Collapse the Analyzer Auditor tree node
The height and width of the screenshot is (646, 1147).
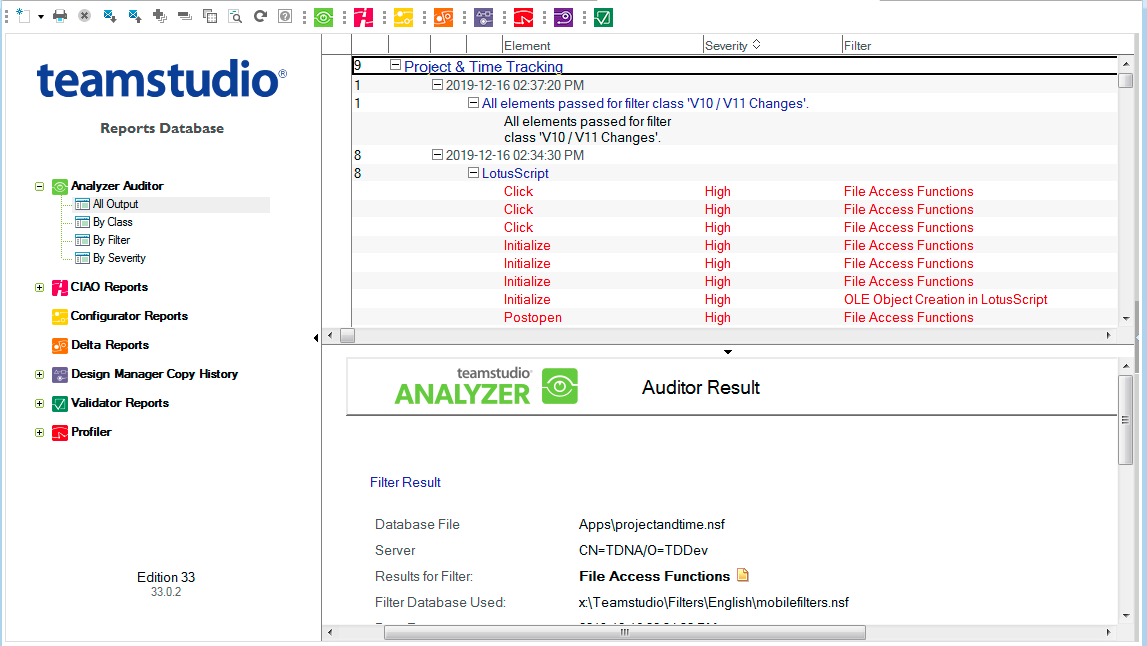tap(40, 187)
